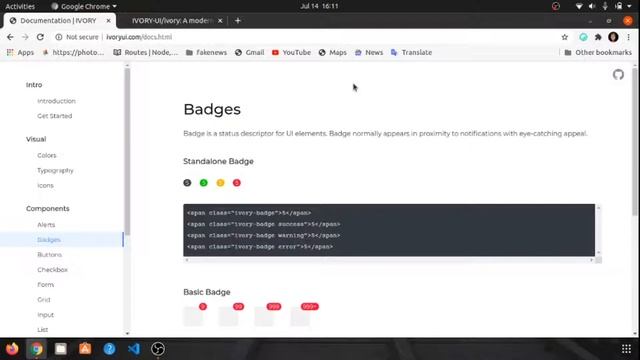Open the fakenews bookmarks folder
The height and width of the screenshot is (360, 640).
click(x=207, y=53)
